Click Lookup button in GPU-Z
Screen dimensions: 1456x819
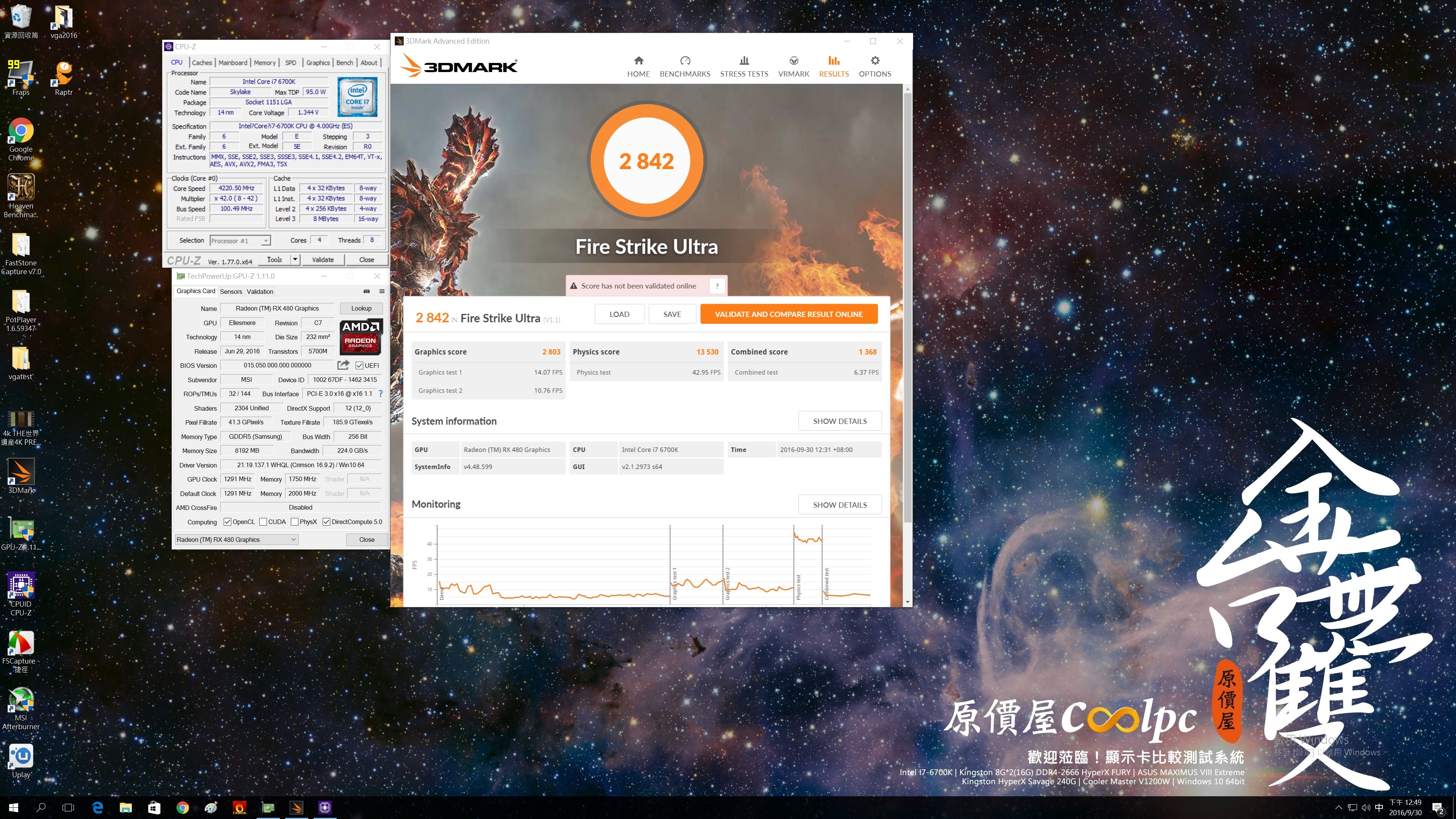tap(361, 309)
